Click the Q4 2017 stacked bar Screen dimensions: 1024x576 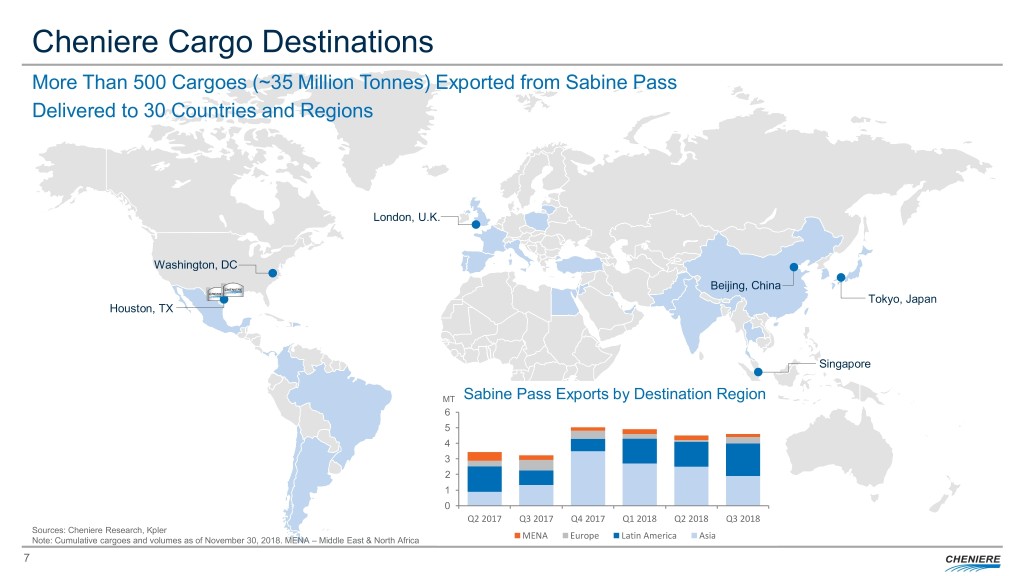pyautogui.click(x=587, y=466)
